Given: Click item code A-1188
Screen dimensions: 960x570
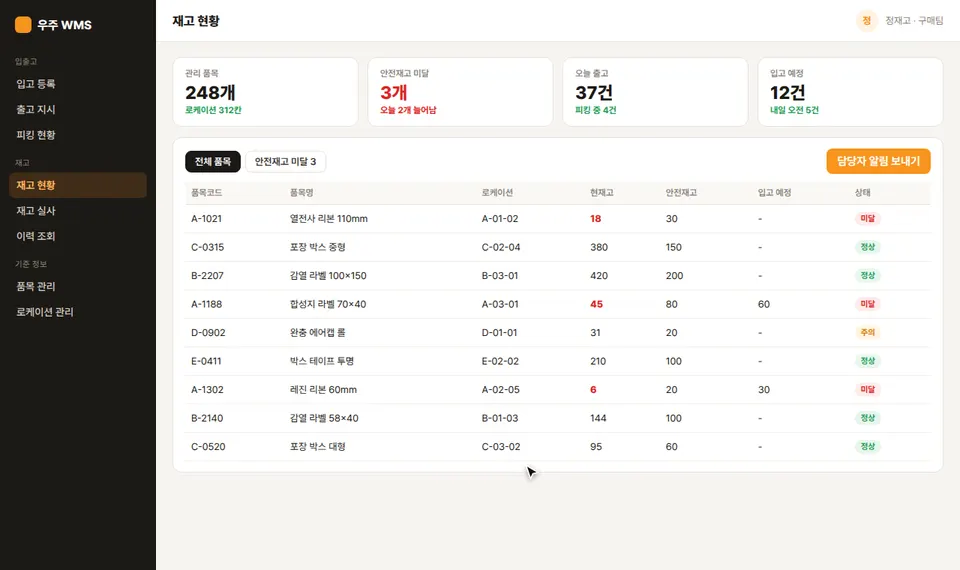Looking at the screenshot, I should coord(206,304).
